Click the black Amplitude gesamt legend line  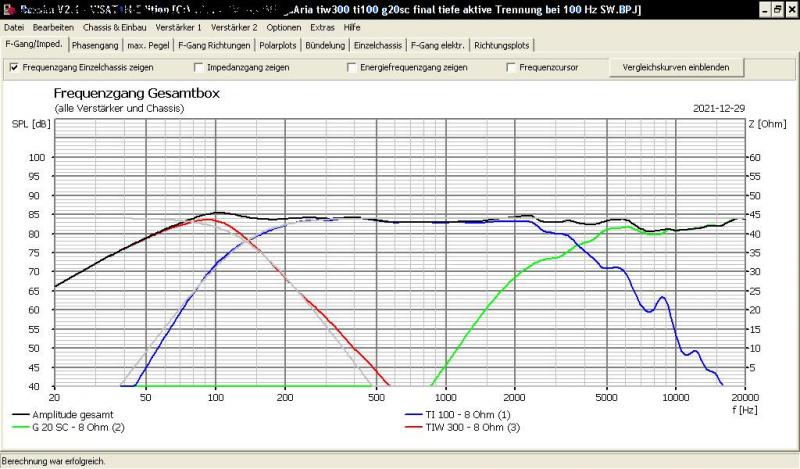coord(20,415)
